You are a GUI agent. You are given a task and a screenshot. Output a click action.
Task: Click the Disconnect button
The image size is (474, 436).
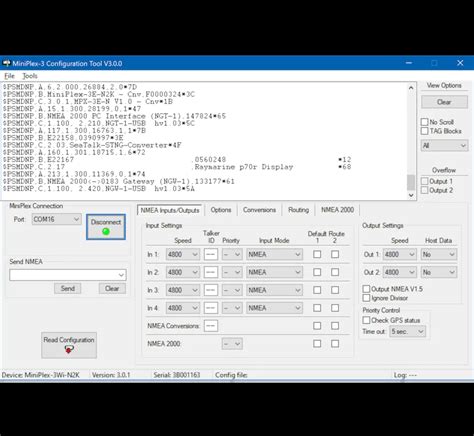[106, 227]
